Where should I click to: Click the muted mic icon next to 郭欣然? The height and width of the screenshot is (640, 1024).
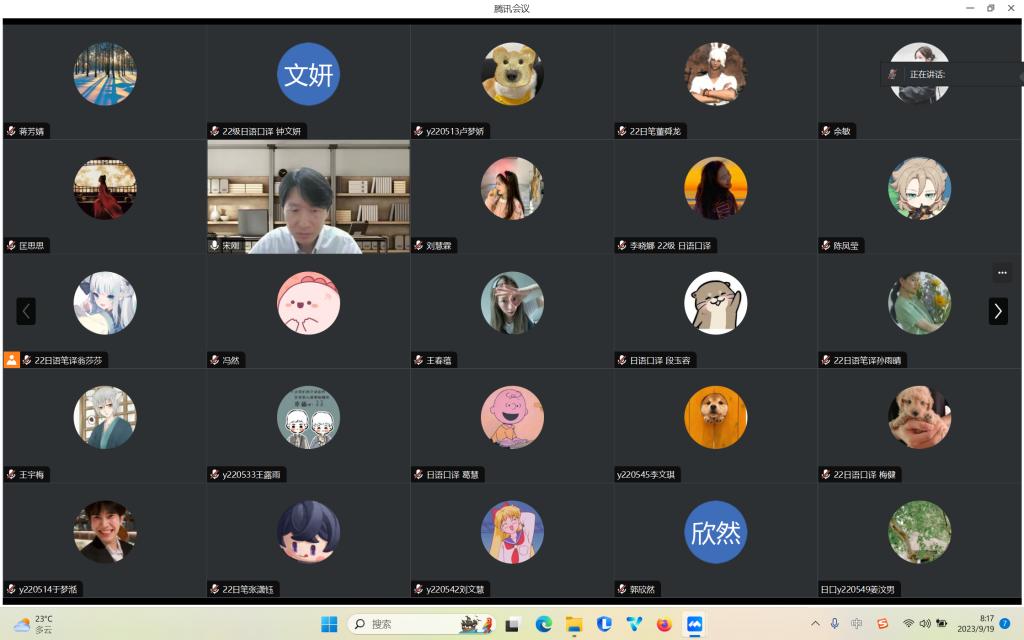621,589
